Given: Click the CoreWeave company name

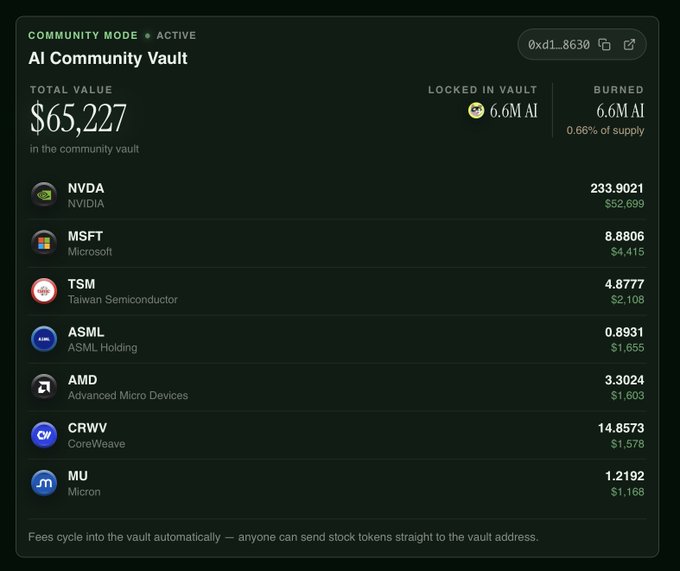Looking at the screenshot, I should [x=96, y=444].
